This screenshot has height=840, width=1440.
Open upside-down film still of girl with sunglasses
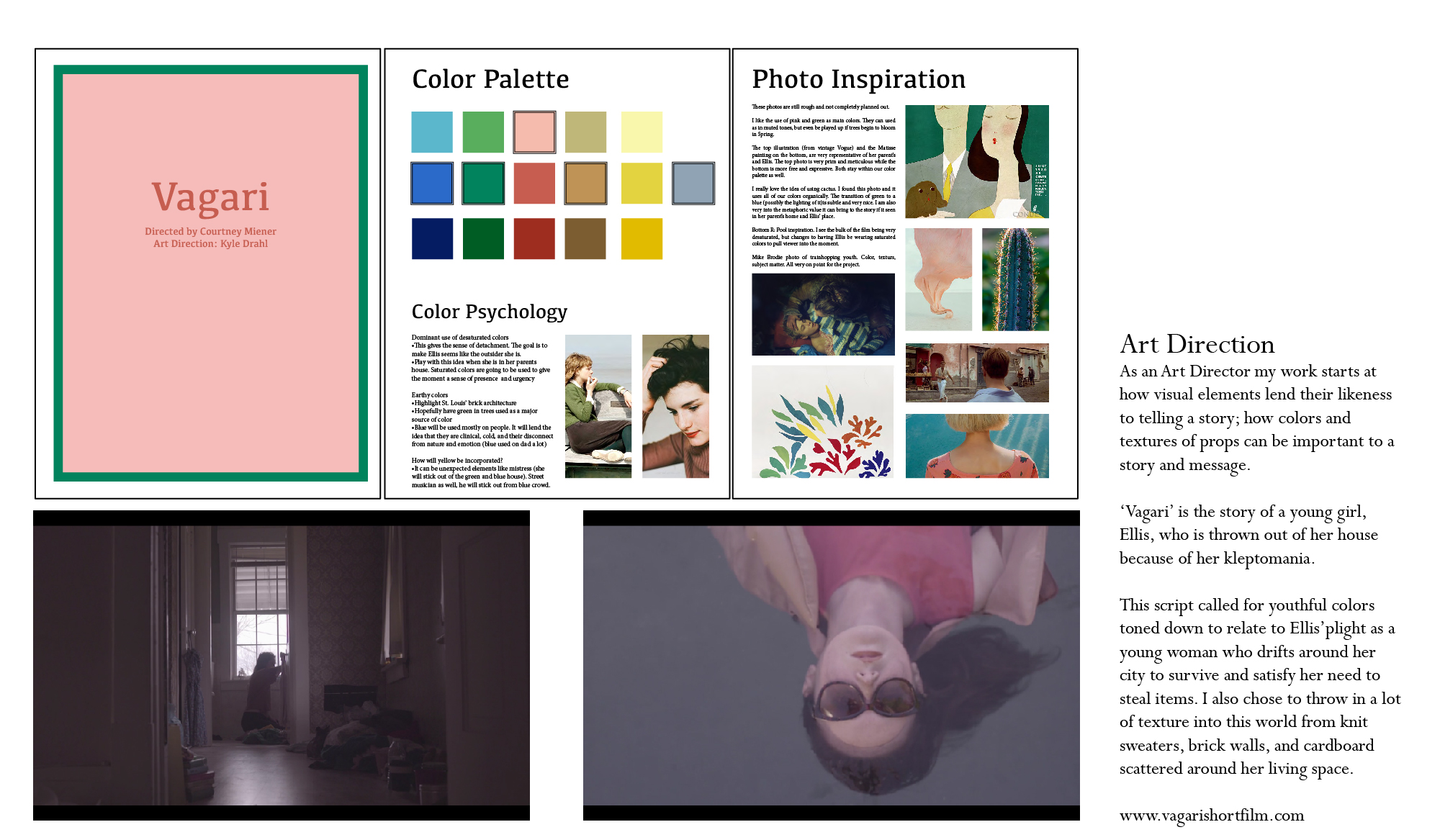(832, 666)
